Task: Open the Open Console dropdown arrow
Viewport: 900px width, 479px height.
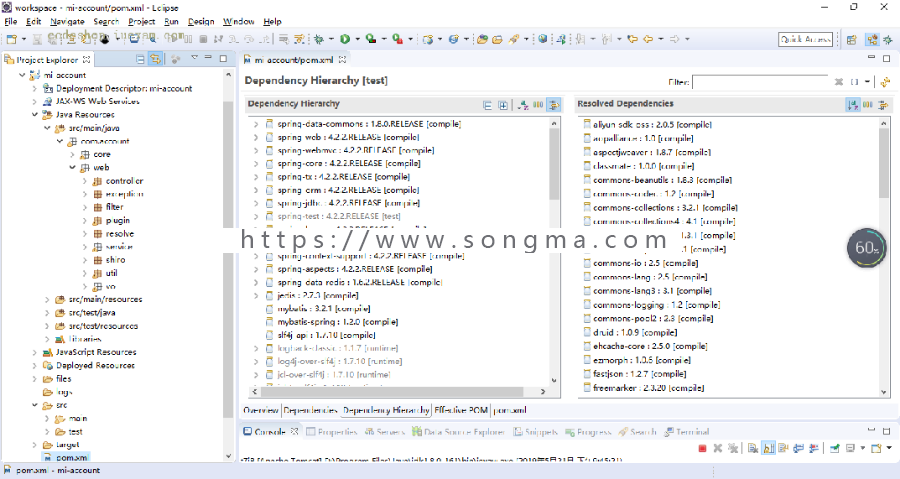Action: tap(889, 449)
